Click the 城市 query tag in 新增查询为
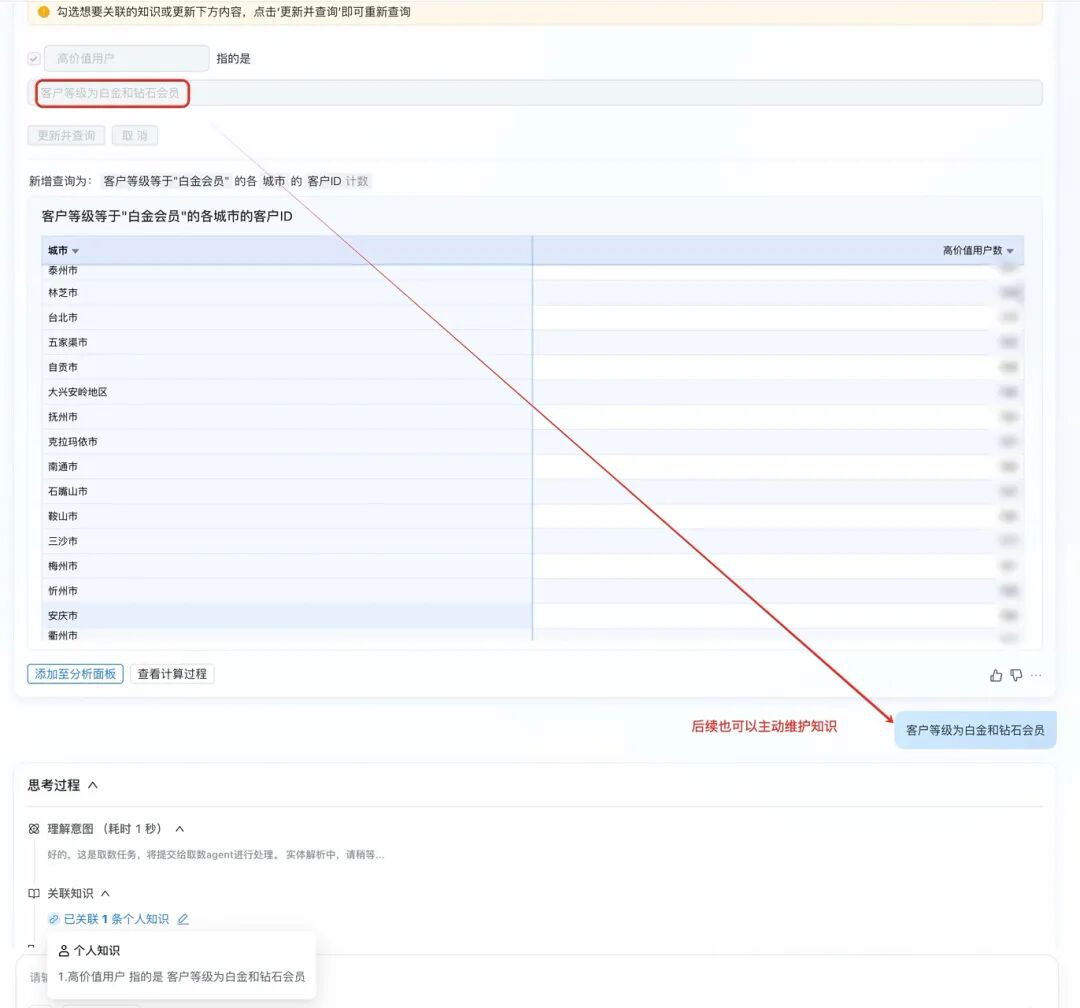The height and width of the screenshot is (1008, 1080). (x=273, y=181)
